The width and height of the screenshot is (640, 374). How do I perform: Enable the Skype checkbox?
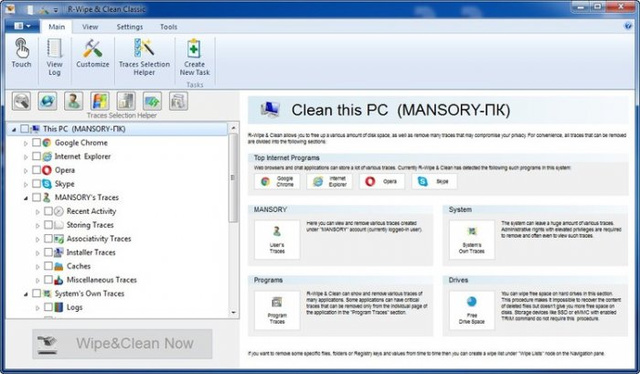tap(36, 184)
